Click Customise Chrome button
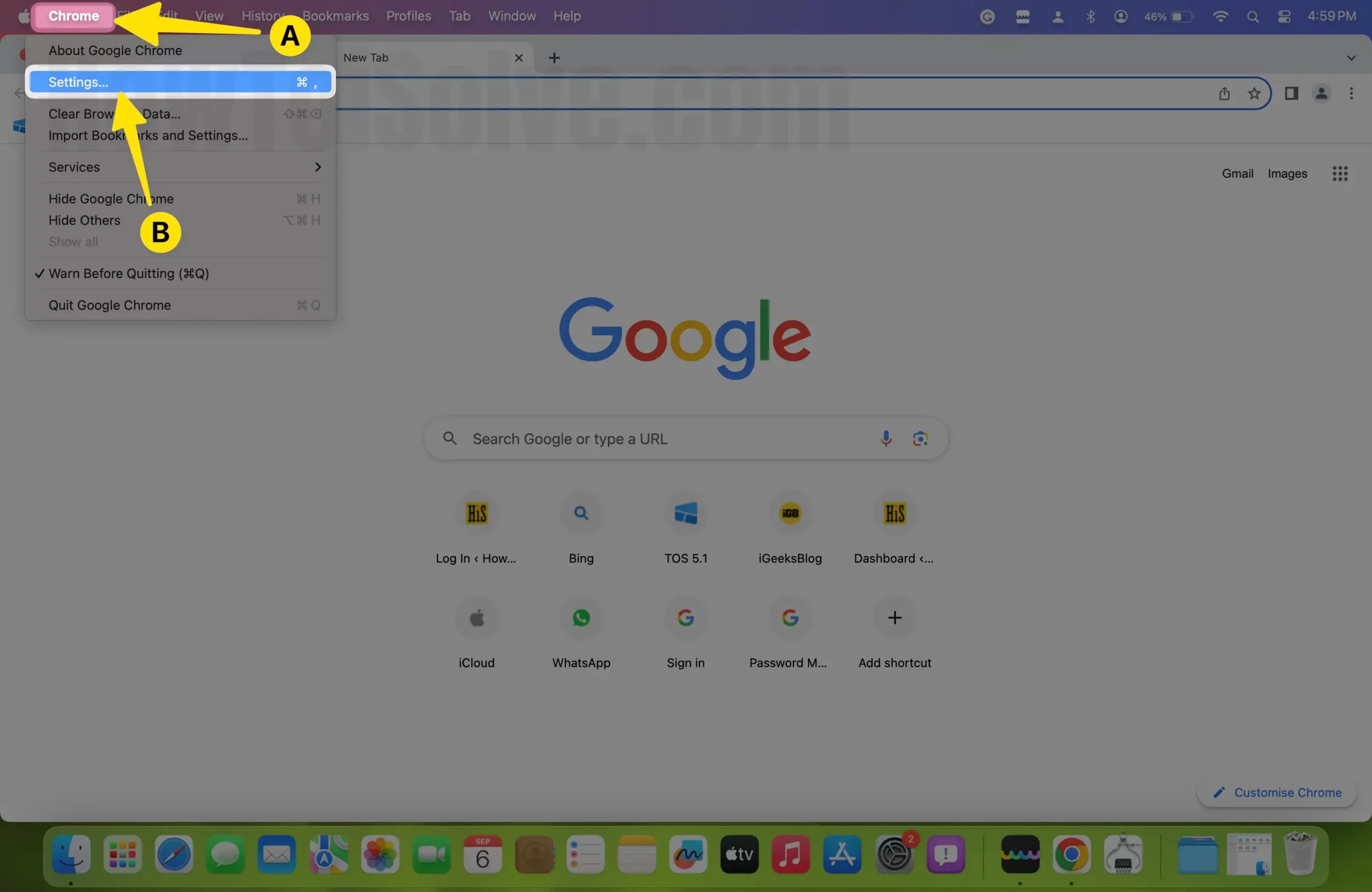Image resolution: width=1372 pixels, height=892 pixels. [x=1276, y=793]
